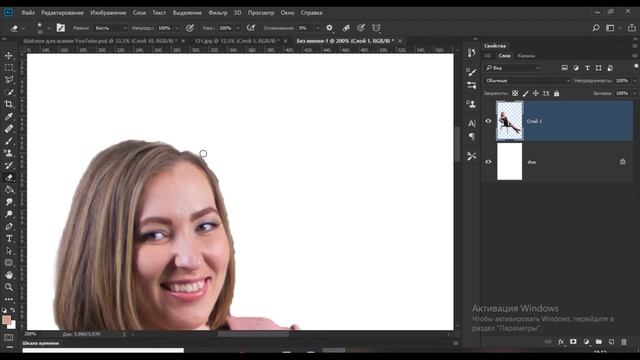Screen dimensions: 640x360
Task: Open the eraser mode Кисть dropdown
Action: pos(111,28)
